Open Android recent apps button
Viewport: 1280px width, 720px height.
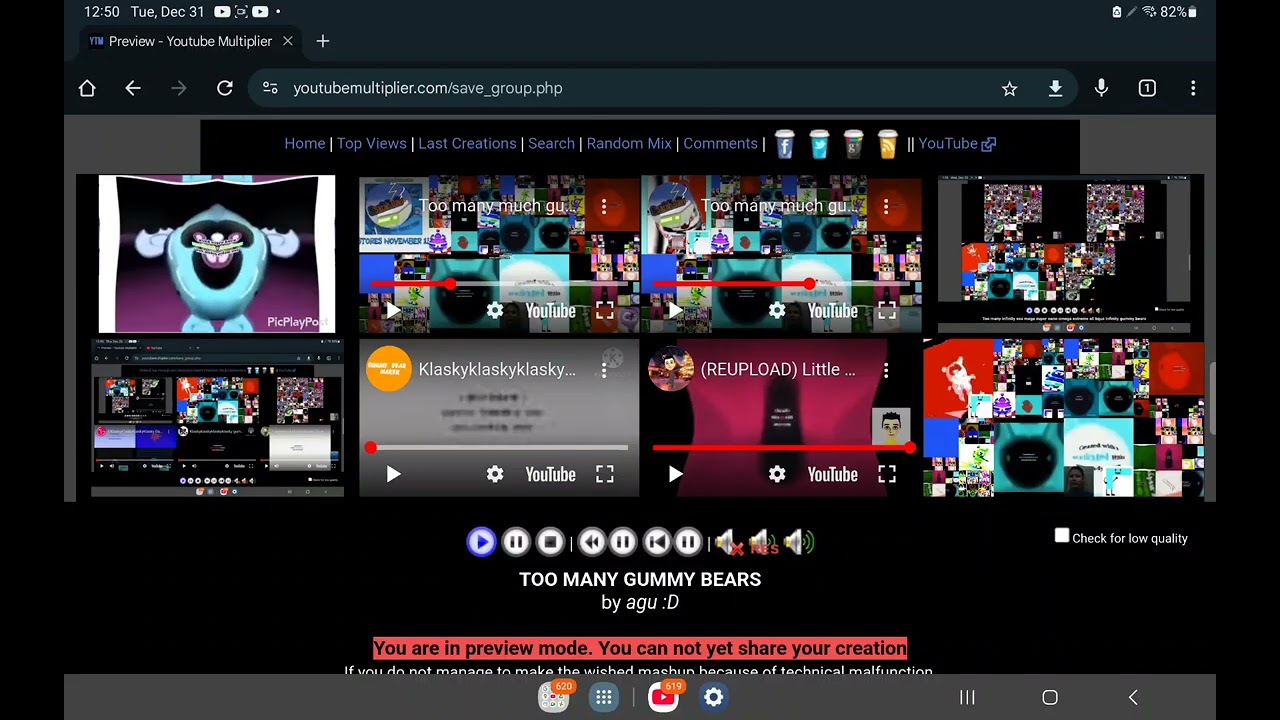coord(967,697)
